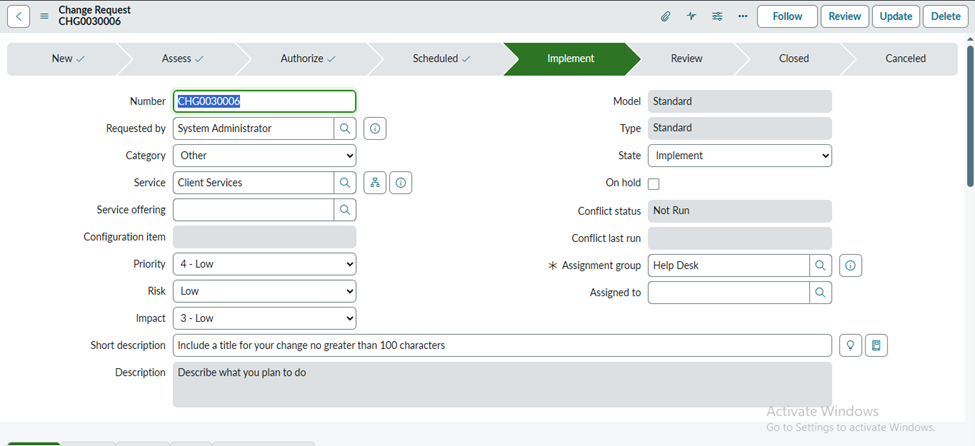Image resolution: width=975 pixels, height=446 pixels.
Task: Click the lookup icon beside Requested by
Action: pyautogui.click(x=345, y=129)
